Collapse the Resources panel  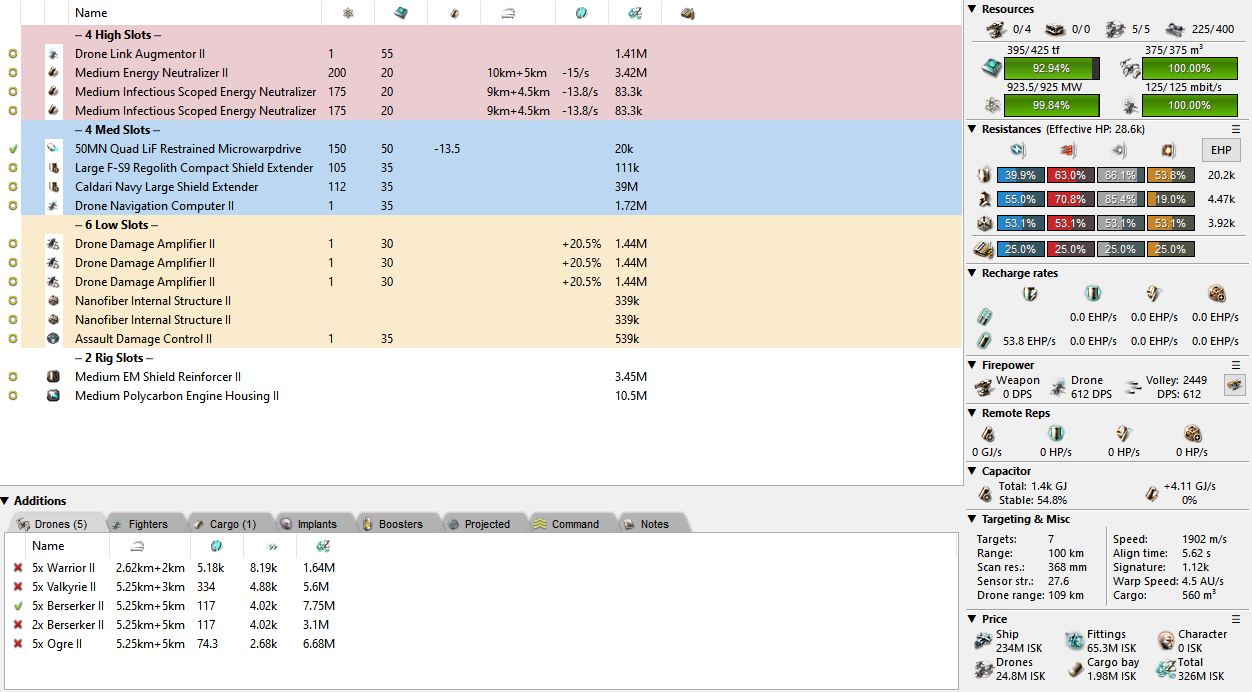[973, 9]
